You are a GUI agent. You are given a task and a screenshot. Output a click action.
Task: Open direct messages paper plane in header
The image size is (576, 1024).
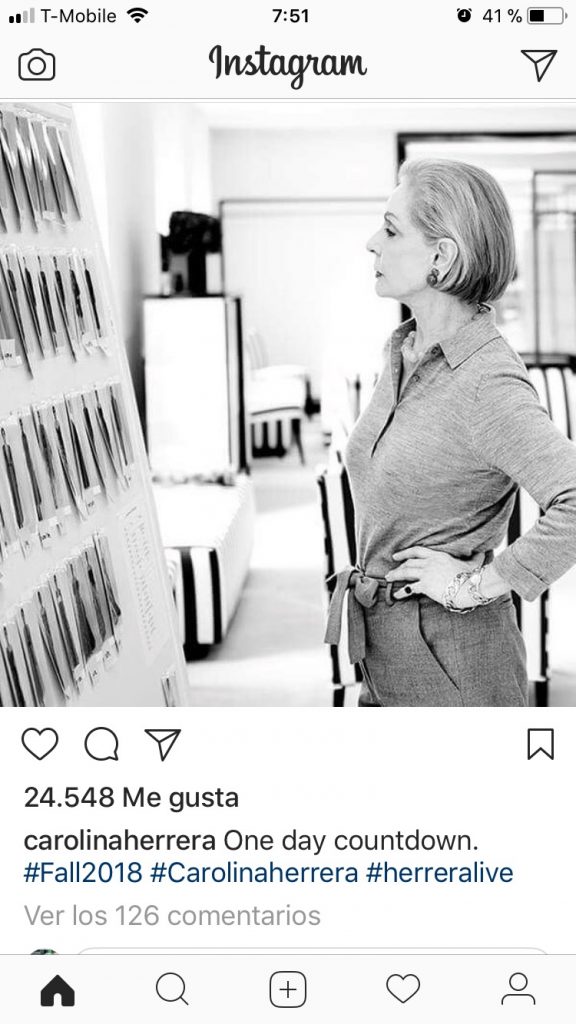pos(539,65)
